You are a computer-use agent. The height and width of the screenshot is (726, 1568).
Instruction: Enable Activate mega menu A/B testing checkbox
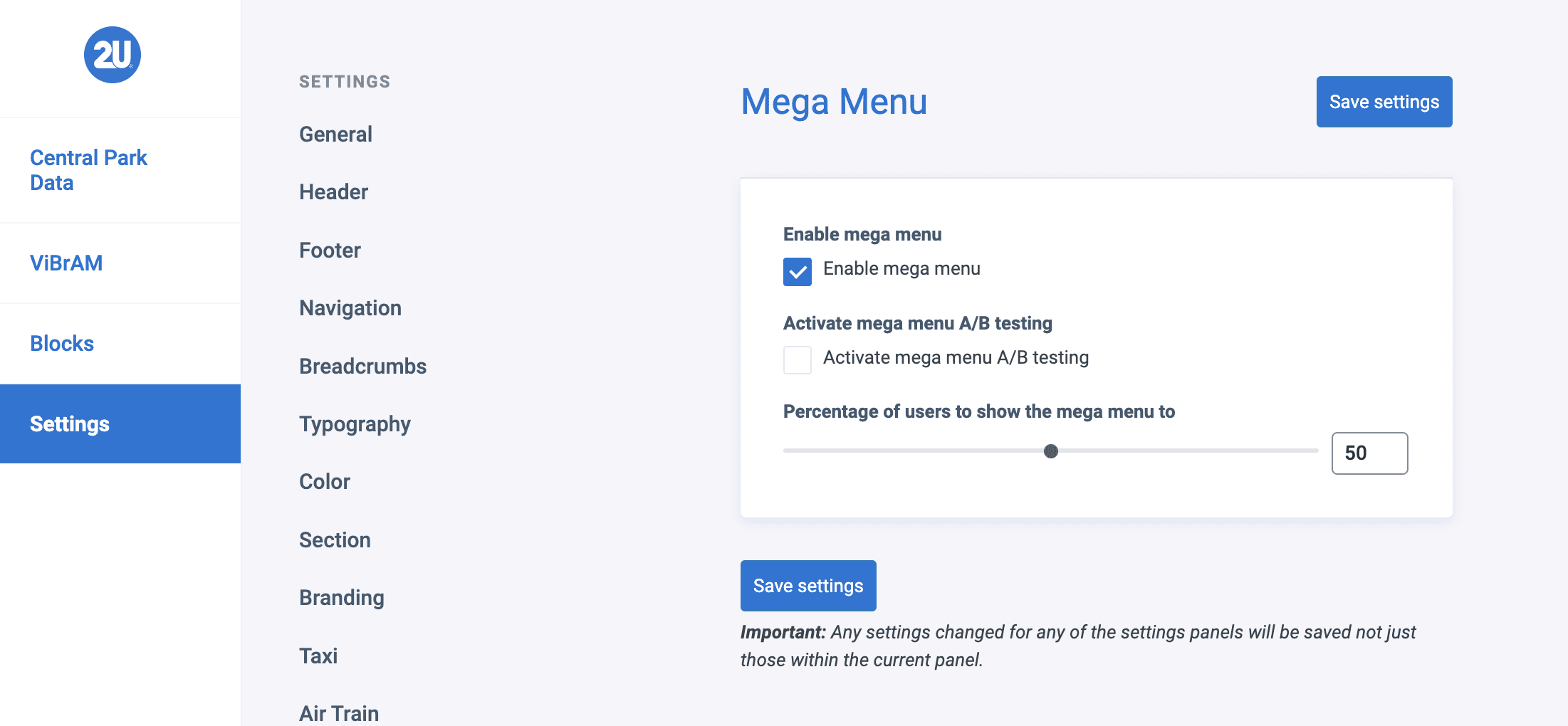pos(798,360)
